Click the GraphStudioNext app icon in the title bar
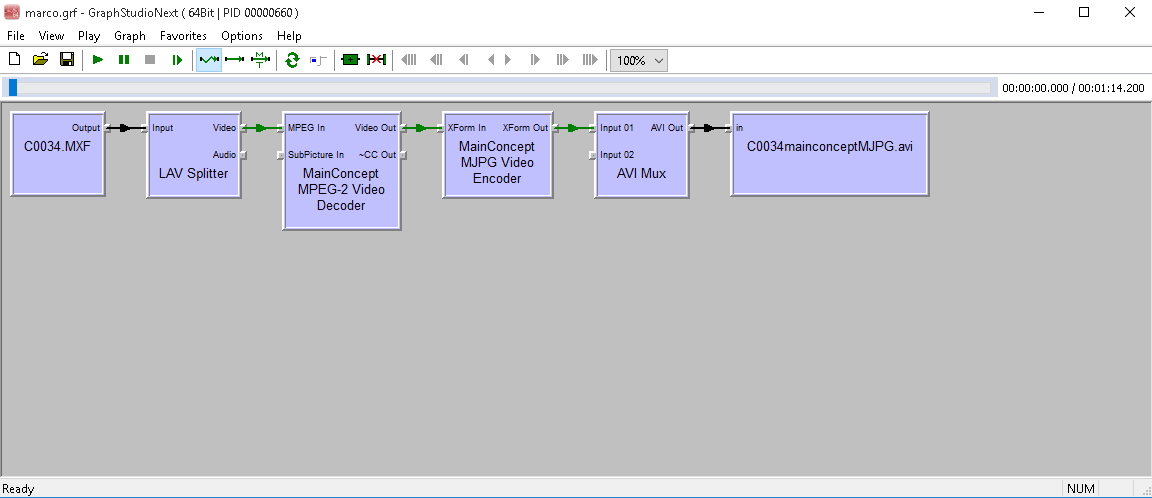Image resolution: width=1152 pixels, height=498 pixels. 12,12
